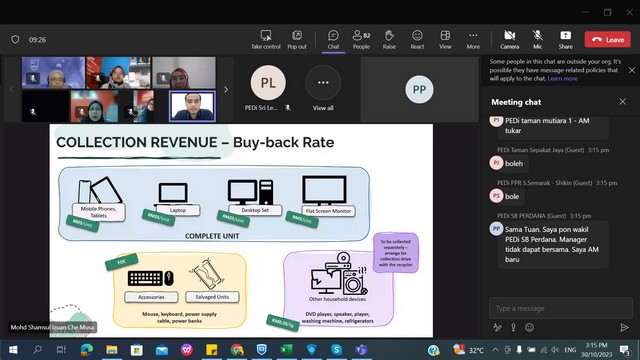Viewport: 640px width, 360px height.
Task: Toggle the Camera on
Action: tap(509, 40)
